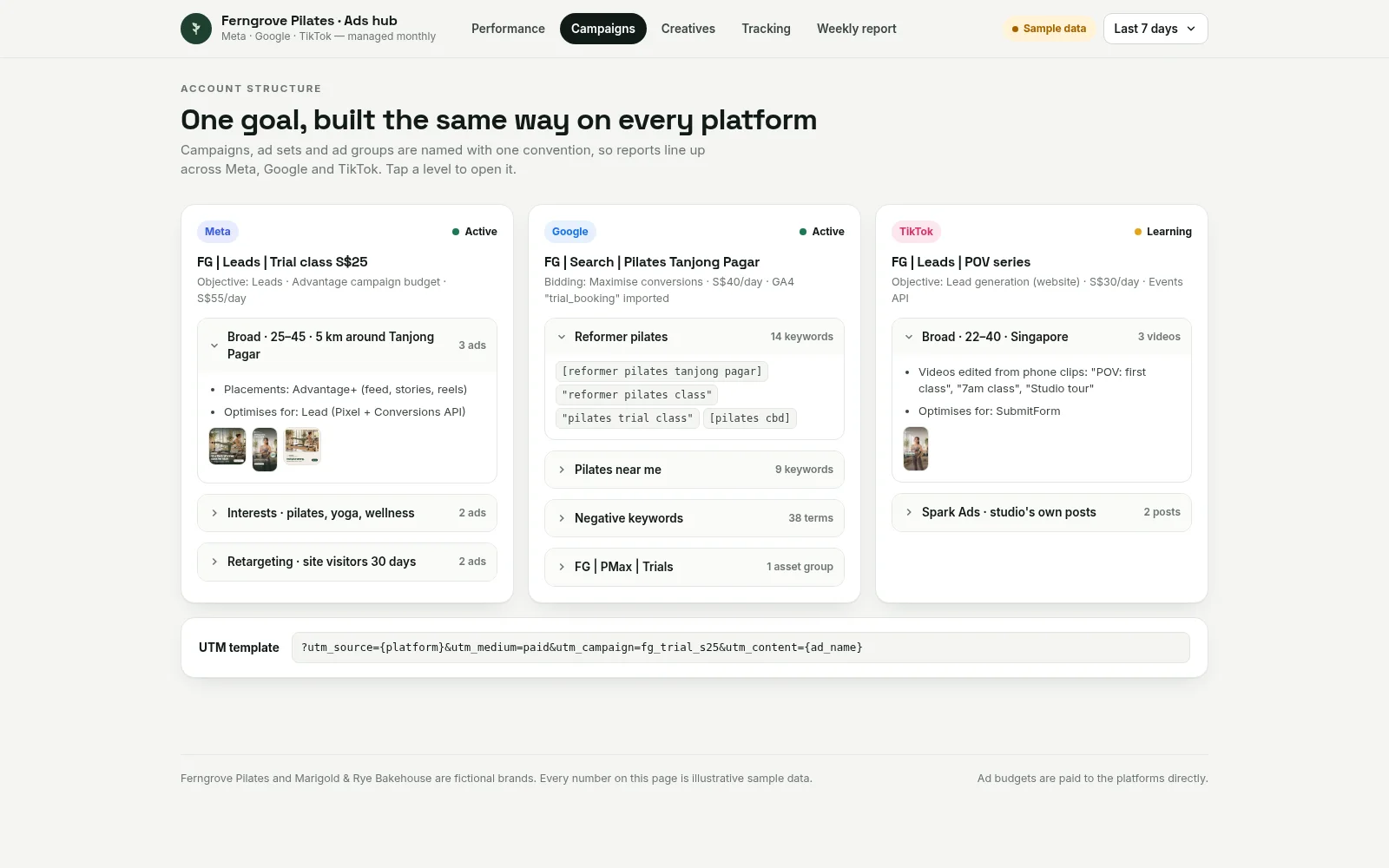Click the Sample data badge

coord(1049,29)
